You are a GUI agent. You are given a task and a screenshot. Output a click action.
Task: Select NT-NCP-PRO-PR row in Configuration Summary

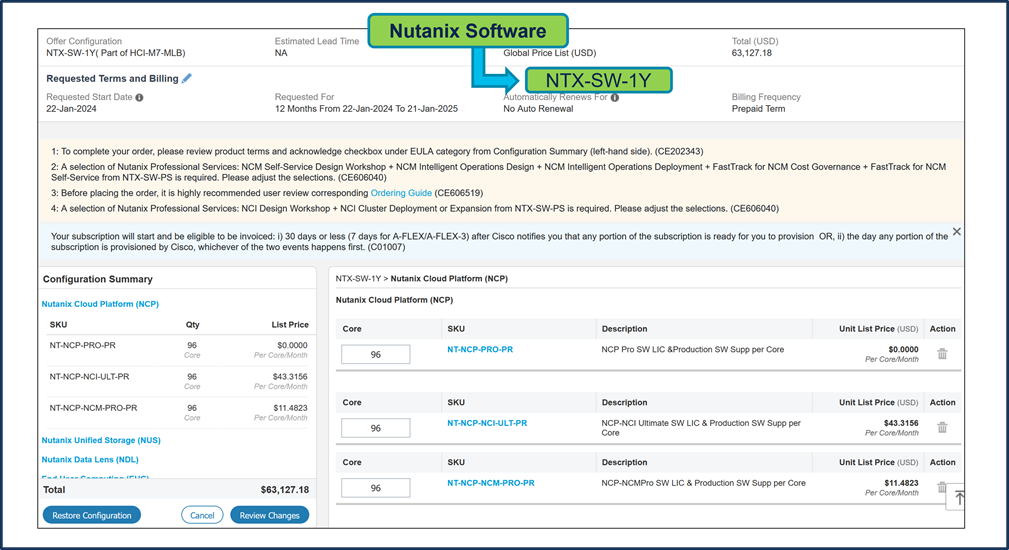pos(178,351)
